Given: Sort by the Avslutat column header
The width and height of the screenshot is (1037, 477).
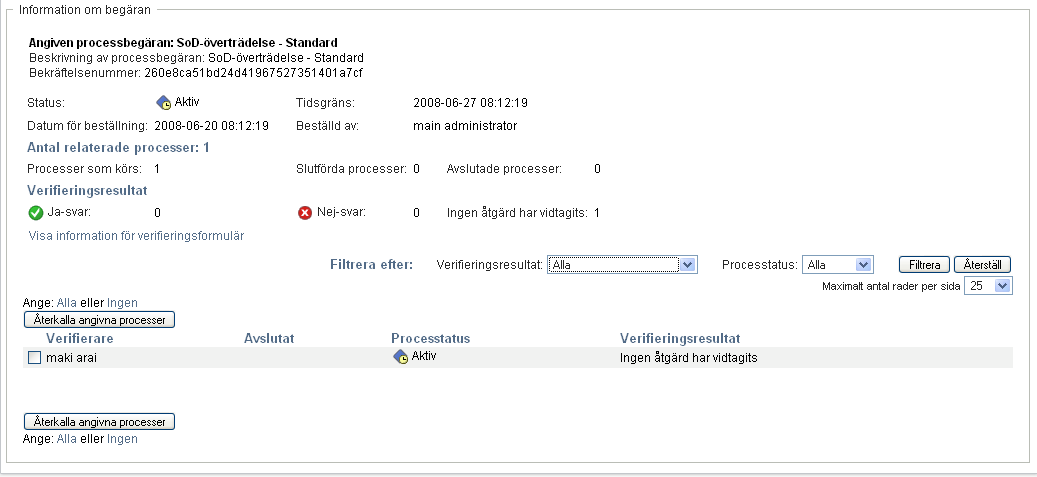Looking at the screenshot, I should (x=269, y=339).
